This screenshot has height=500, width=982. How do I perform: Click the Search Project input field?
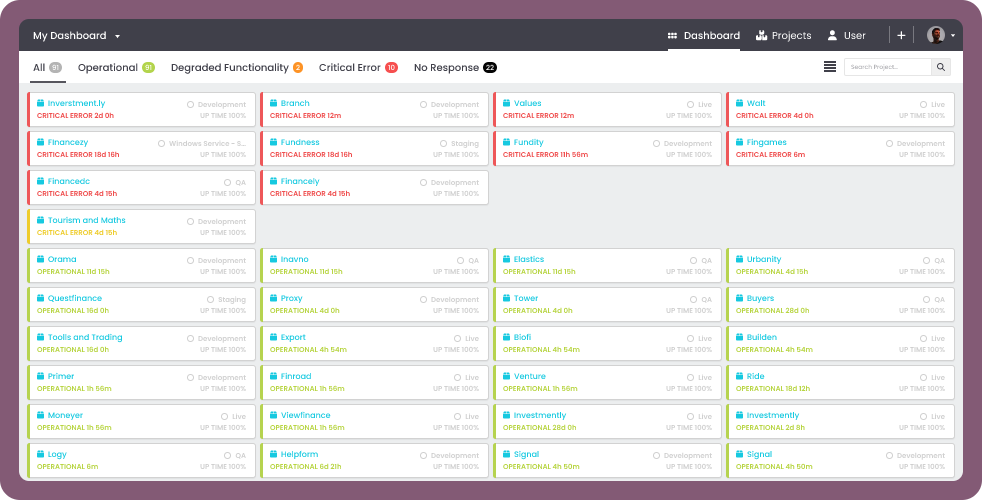[x=887, y=67]
